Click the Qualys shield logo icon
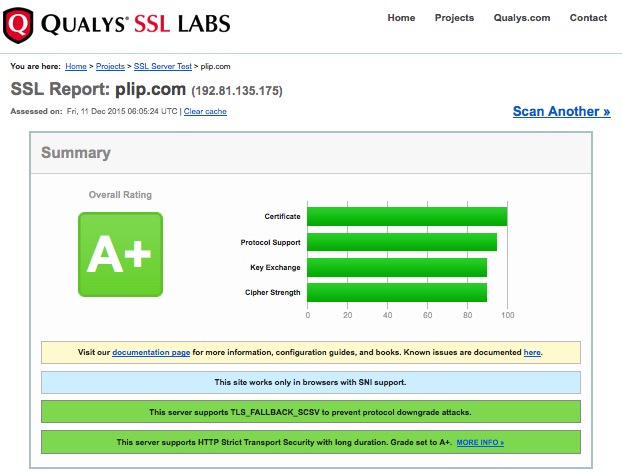This screenshot has height=473, width=622. pyautogui.click(x=18, y=25)
